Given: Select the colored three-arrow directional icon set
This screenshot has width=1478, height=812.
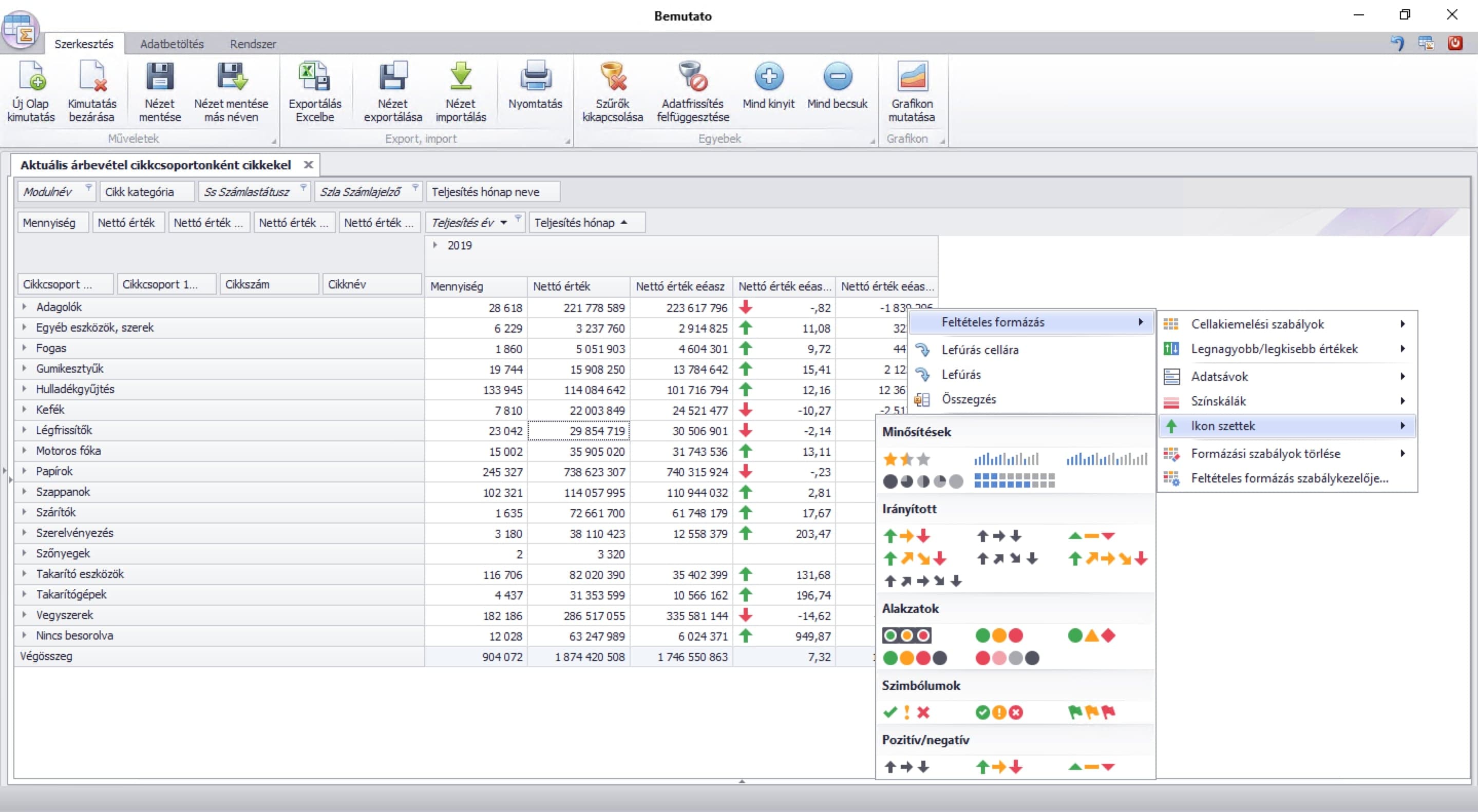Looking at the screenshot, I should click(906, 536).
